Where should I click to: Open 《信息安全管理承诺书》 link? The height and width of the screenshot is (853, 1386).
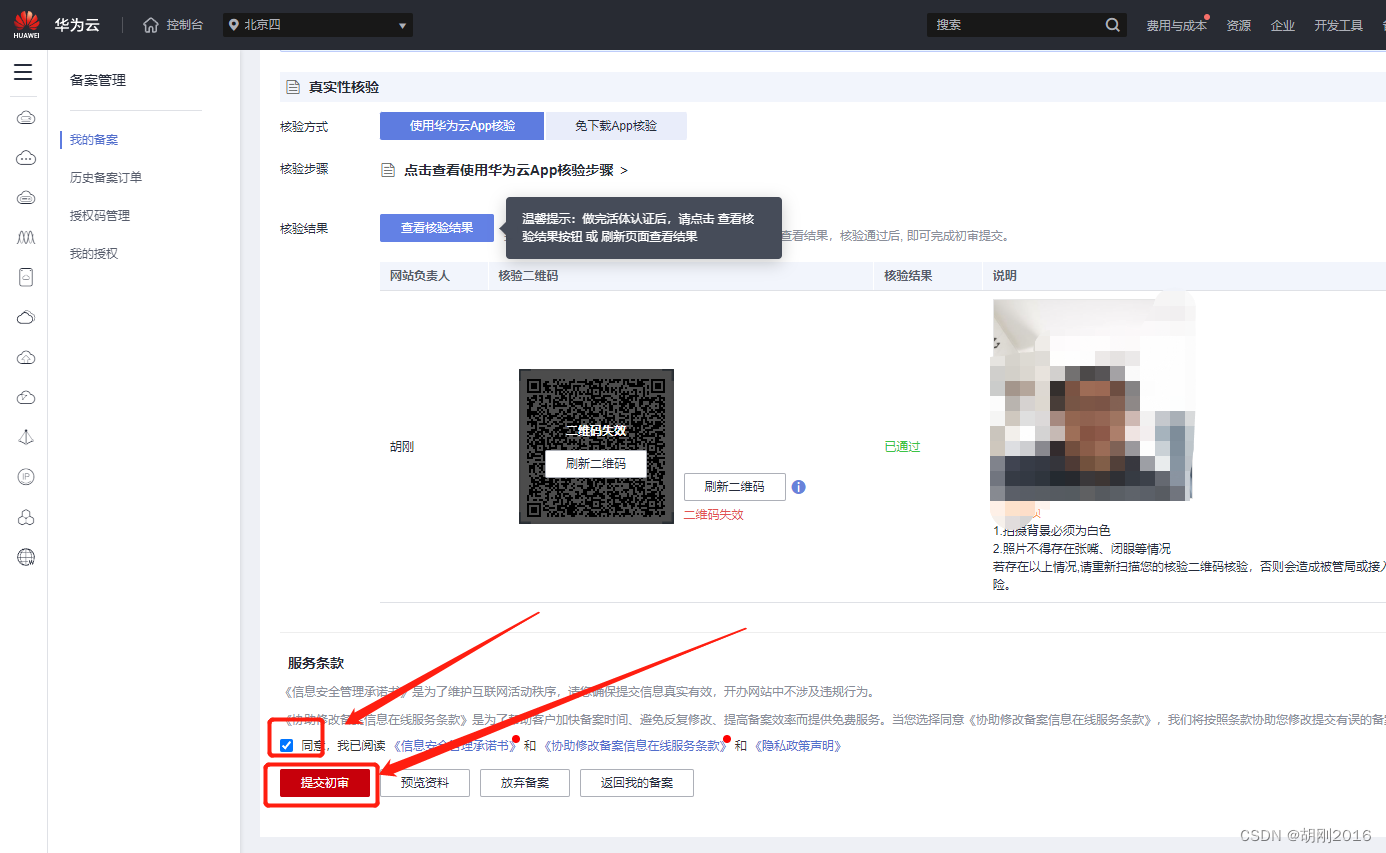(453, 746)
